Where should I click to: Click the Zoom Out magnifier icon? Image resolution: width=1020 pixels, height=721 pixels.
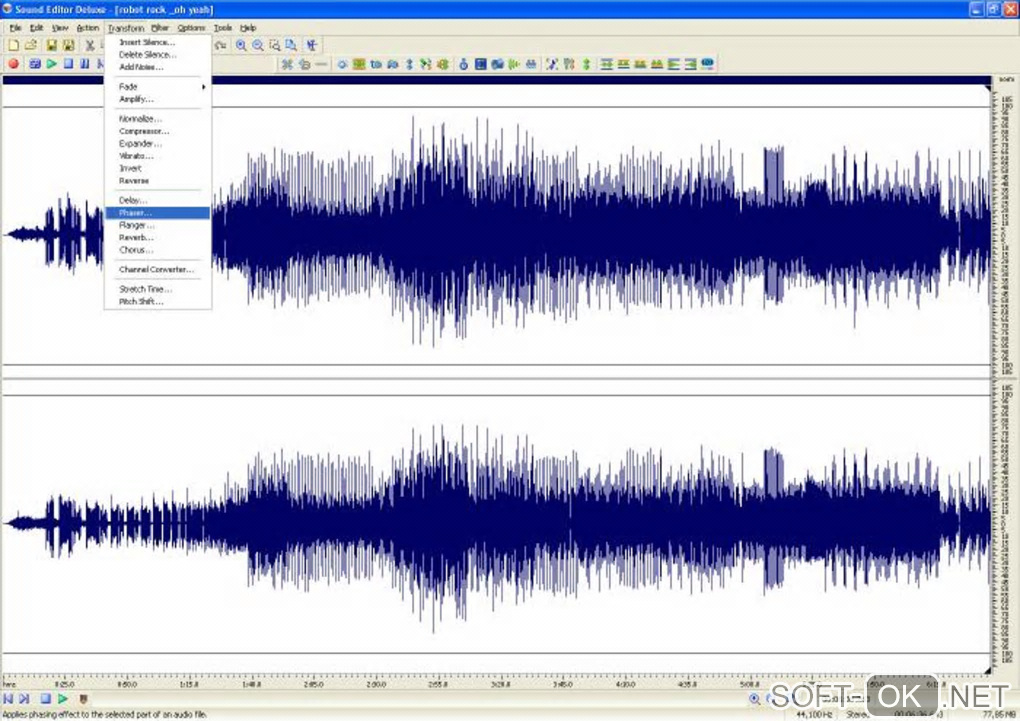tap(258, 45)
